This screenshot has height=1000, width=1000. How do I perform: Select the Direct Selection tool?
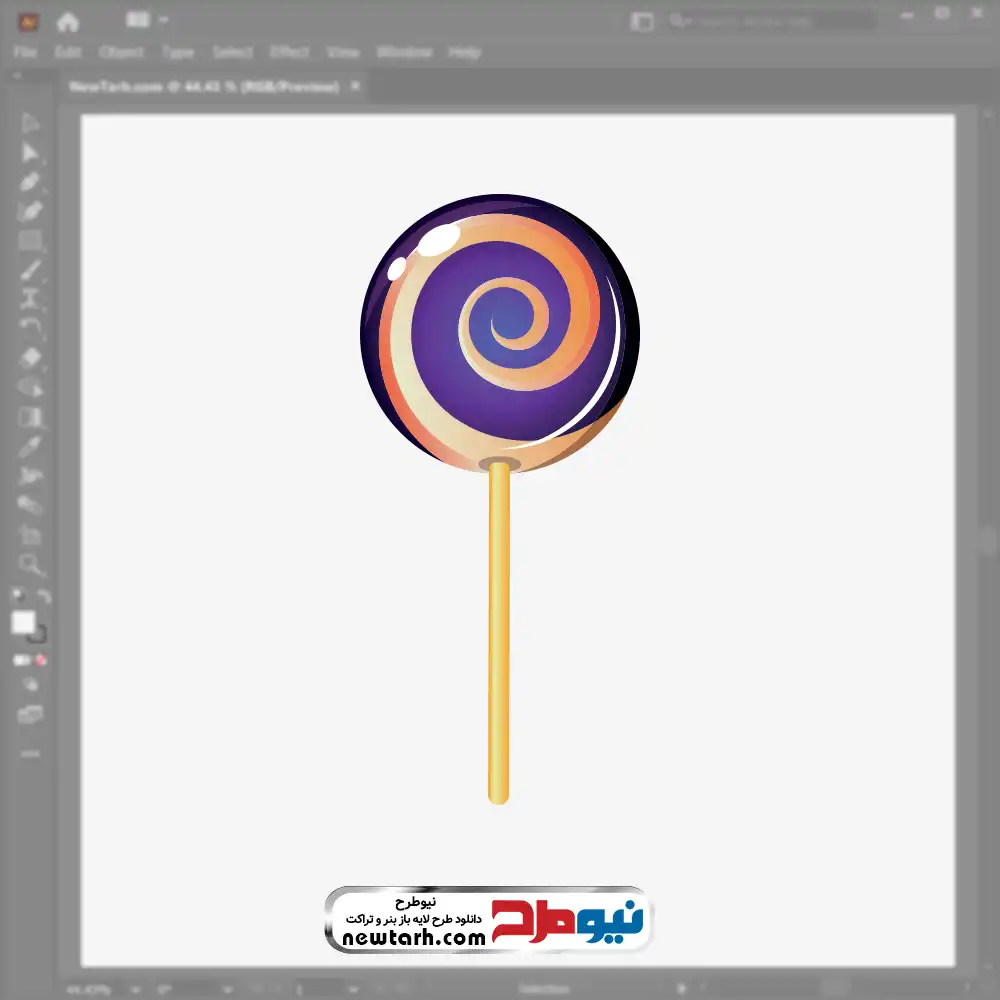30,152
